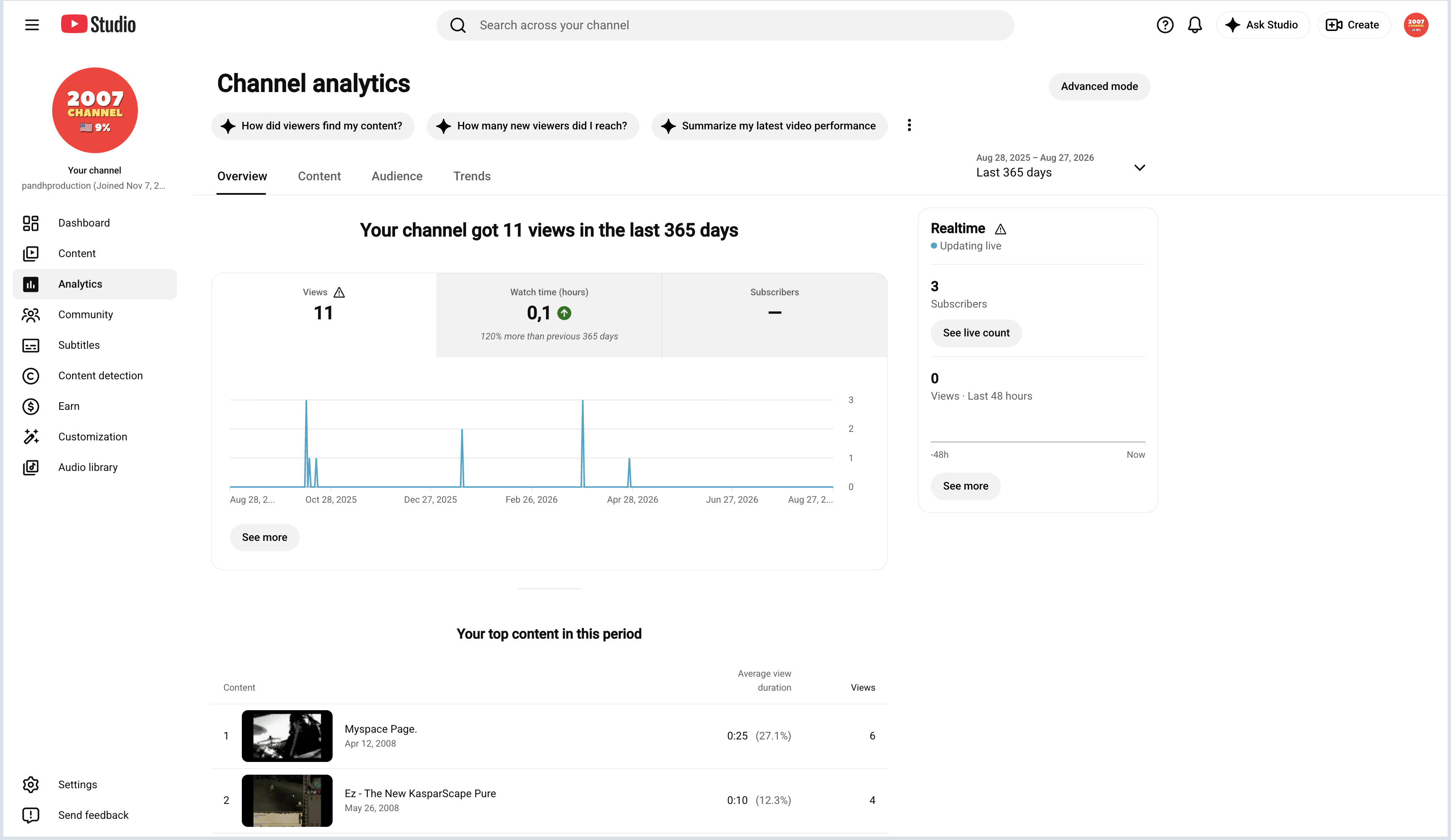Click the search magnifier icon

click(458, 25)
